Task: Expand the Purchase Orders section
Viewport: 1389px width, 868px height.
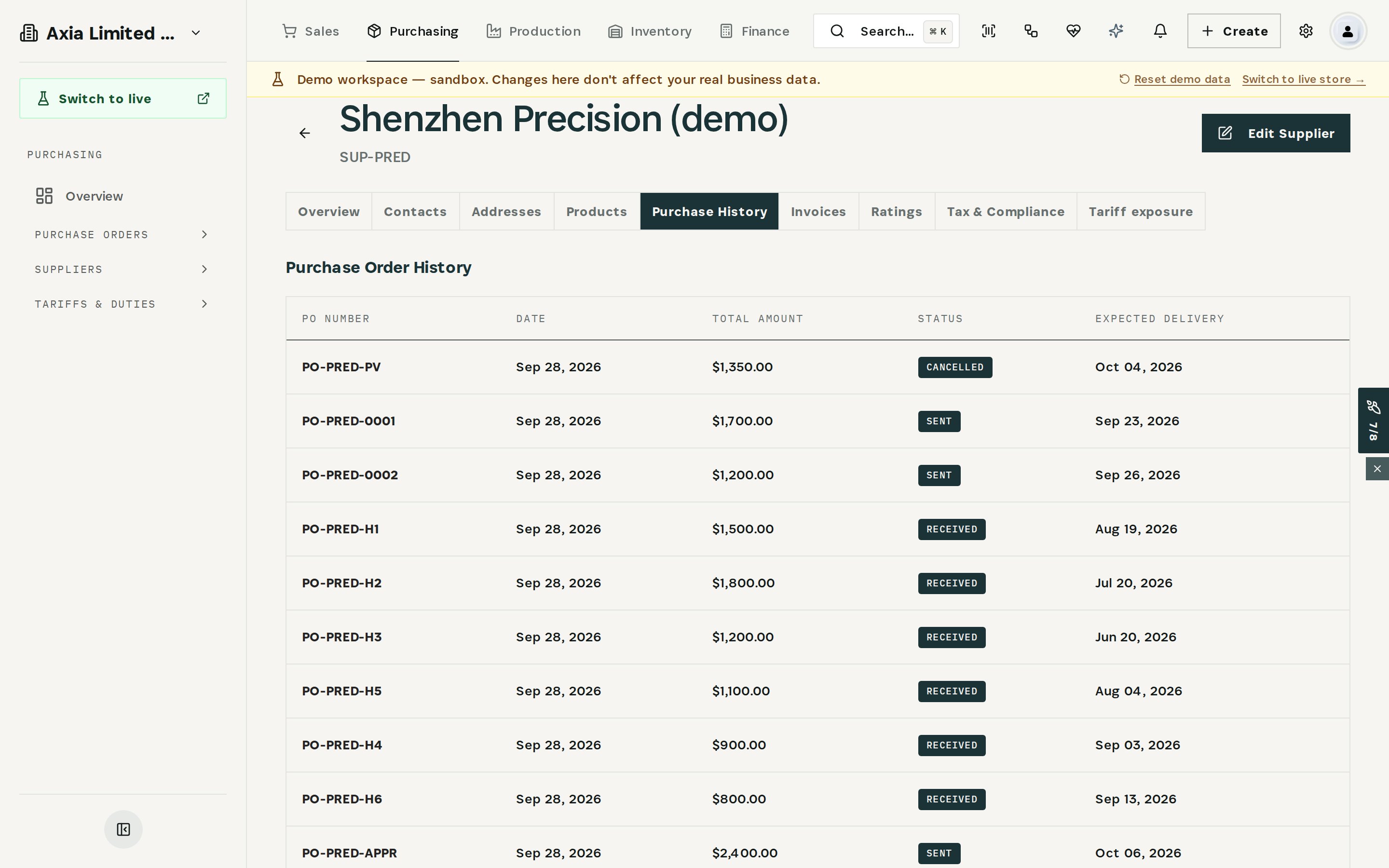Action: click(122, 235)
